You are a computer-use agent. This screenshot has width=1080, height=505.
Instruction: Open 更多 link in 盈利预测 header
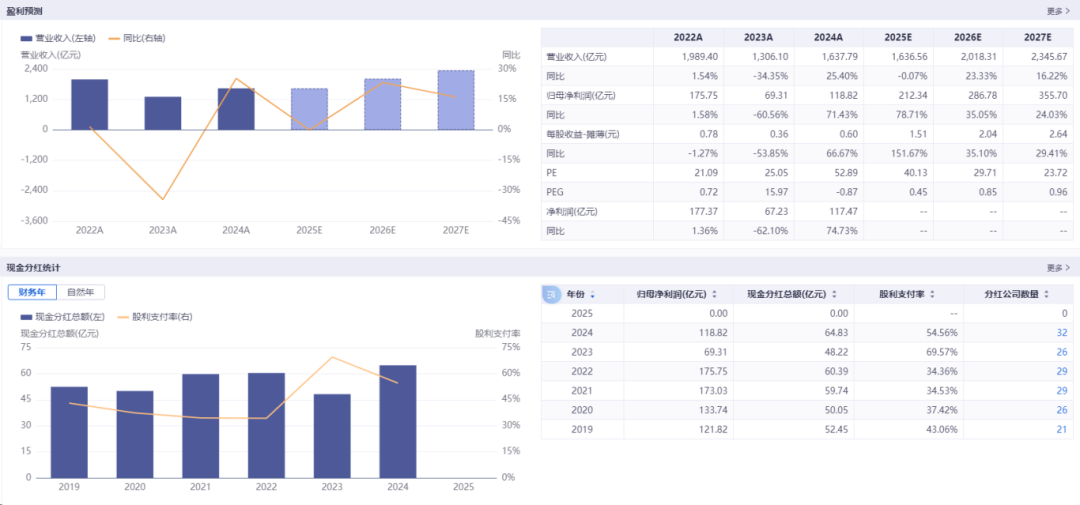point(1058,10)
